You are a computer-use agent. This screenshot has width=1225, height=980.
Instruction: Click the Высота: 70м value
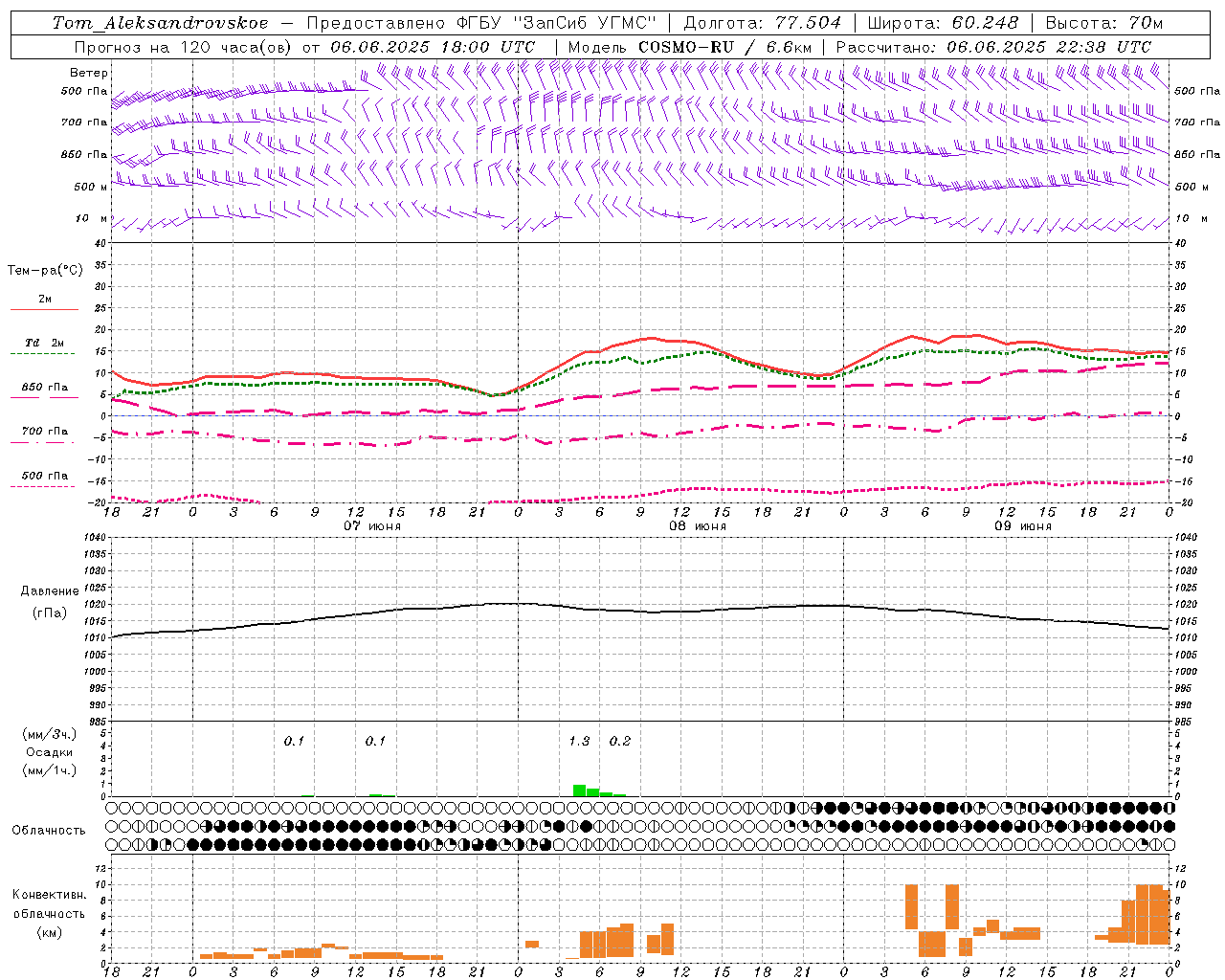1104,23
